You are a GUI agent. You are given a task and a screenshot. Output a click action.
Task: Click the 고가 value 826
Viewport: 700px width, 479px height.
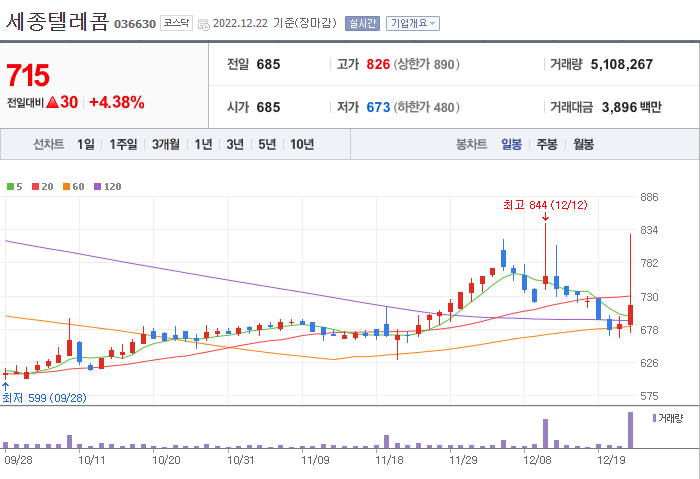click(378, 64)
